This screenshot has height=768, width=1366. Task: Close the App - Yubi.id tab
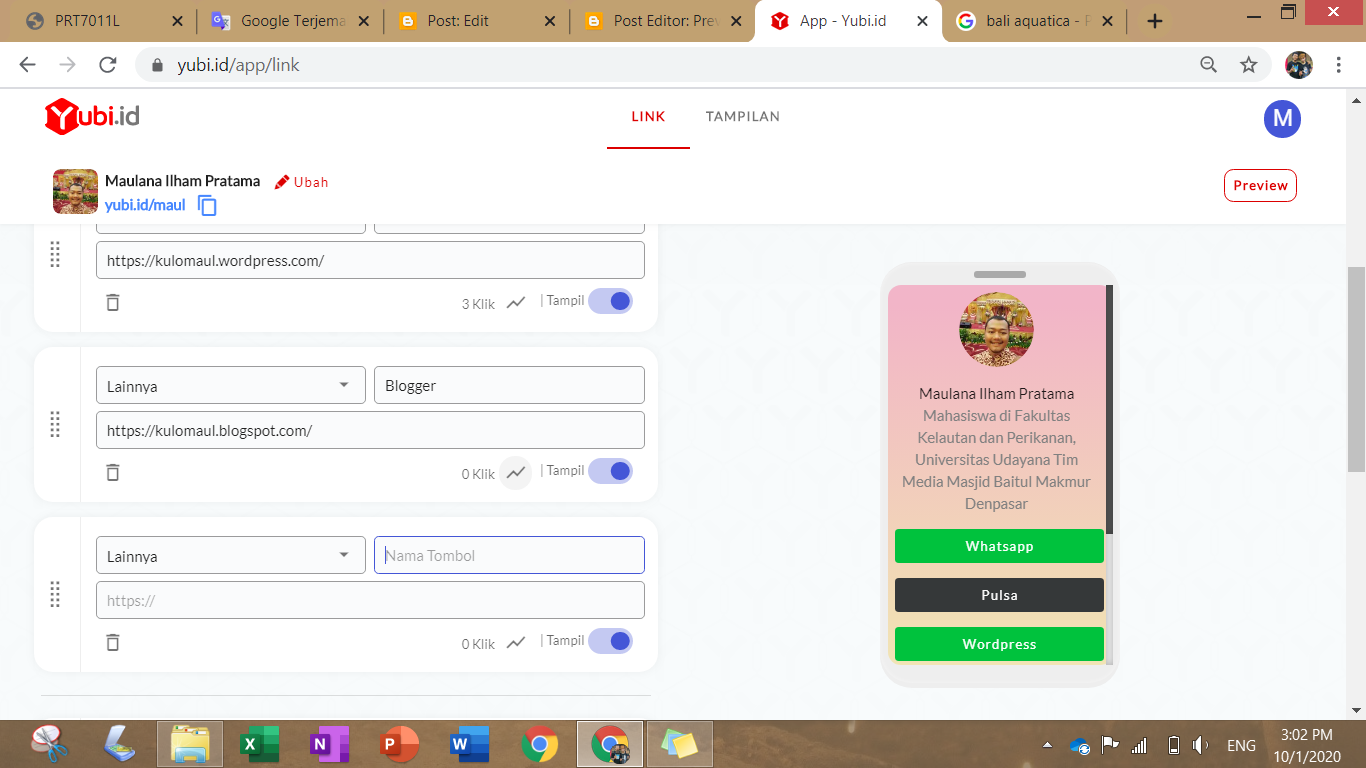(x=922, y=21)
